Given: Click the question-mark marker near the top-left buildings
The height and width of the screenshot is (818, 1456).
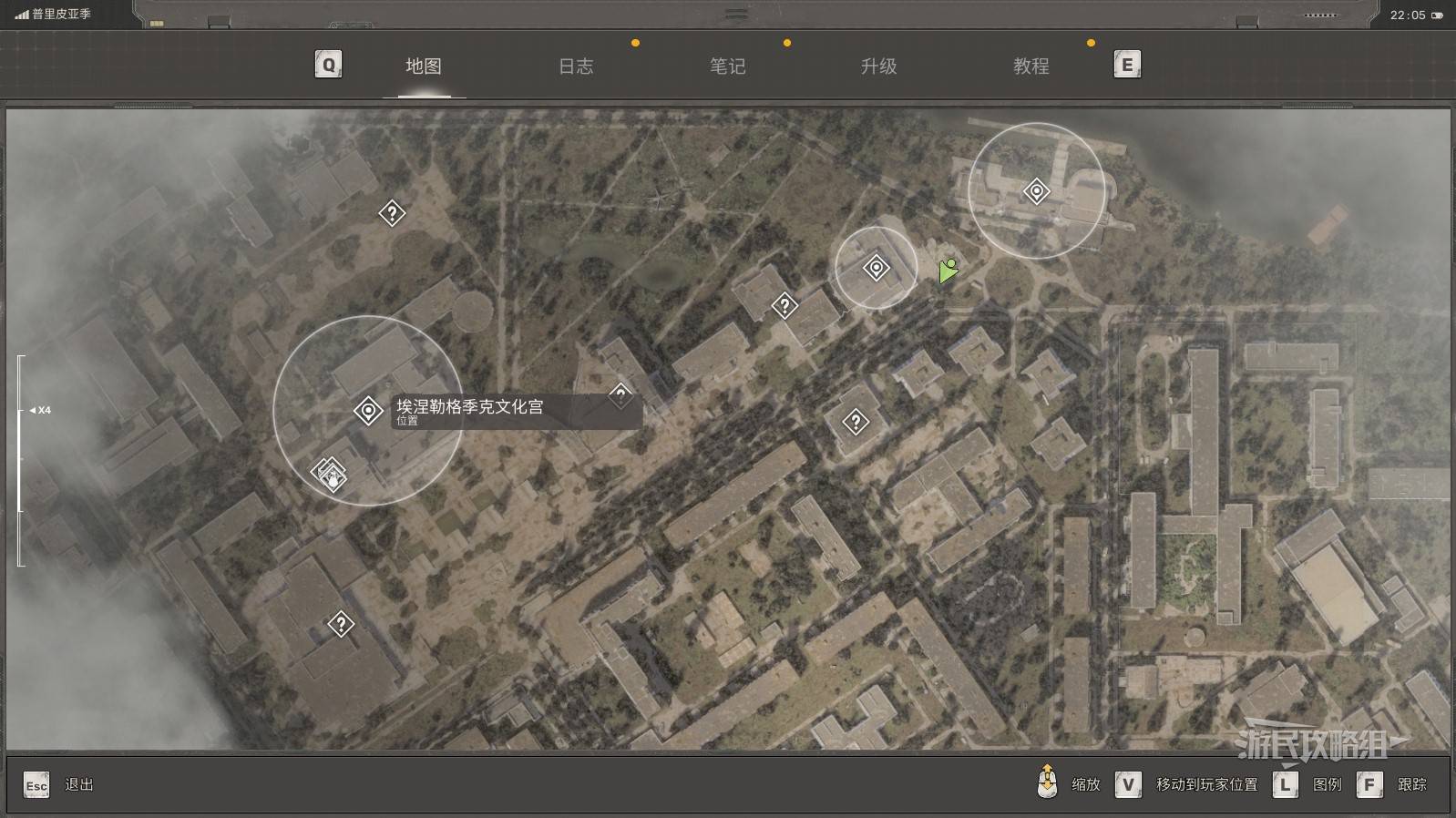Looking at the screenshot, I should (x=392, y=213).
